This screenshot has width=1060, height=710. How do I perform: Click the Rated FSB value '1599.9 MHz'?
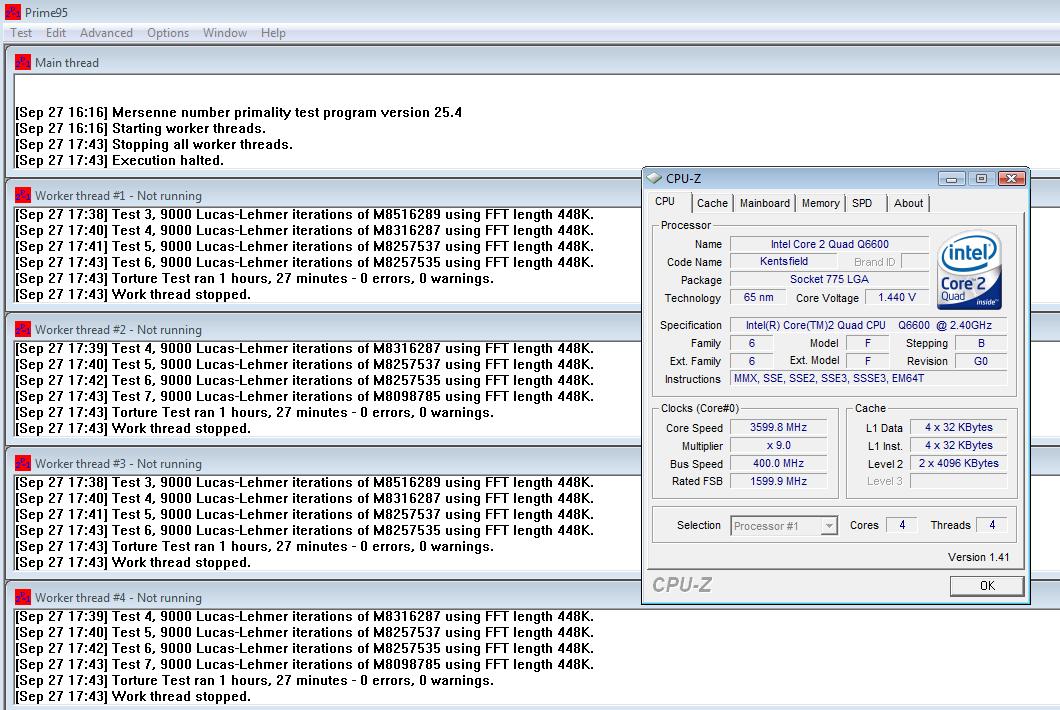(x=779, y=481)
